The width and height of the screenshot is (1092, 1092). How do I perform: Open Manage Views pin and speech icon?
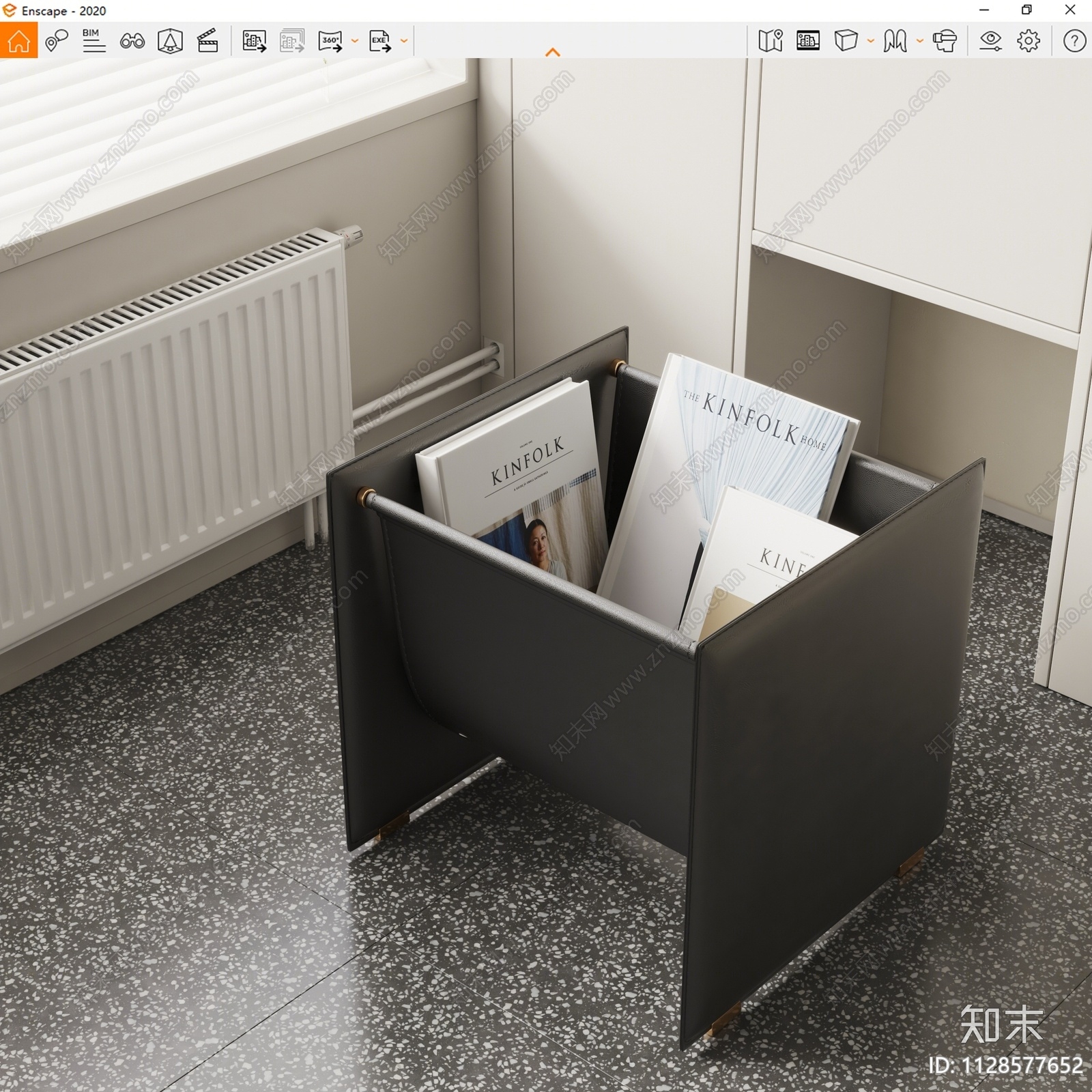pos(57,41)
